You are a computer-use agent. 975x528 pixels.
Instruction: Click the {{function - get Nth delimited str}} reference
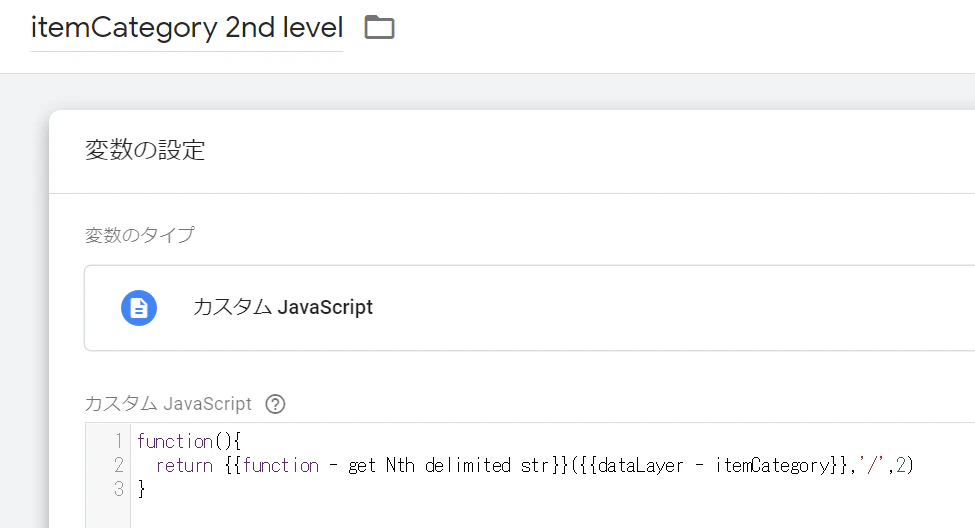point(396,466)
